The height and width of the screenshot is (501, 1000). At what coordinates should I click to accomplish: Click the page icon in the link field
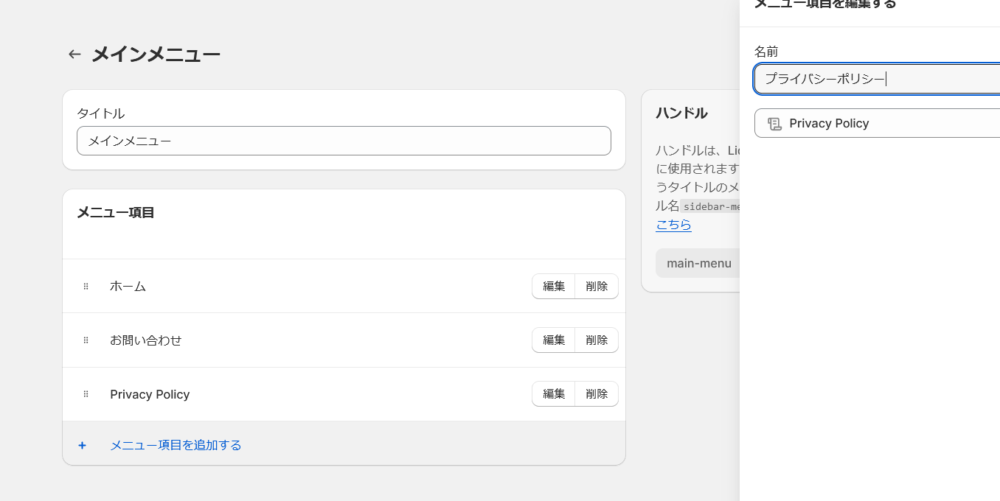(774, 124)
